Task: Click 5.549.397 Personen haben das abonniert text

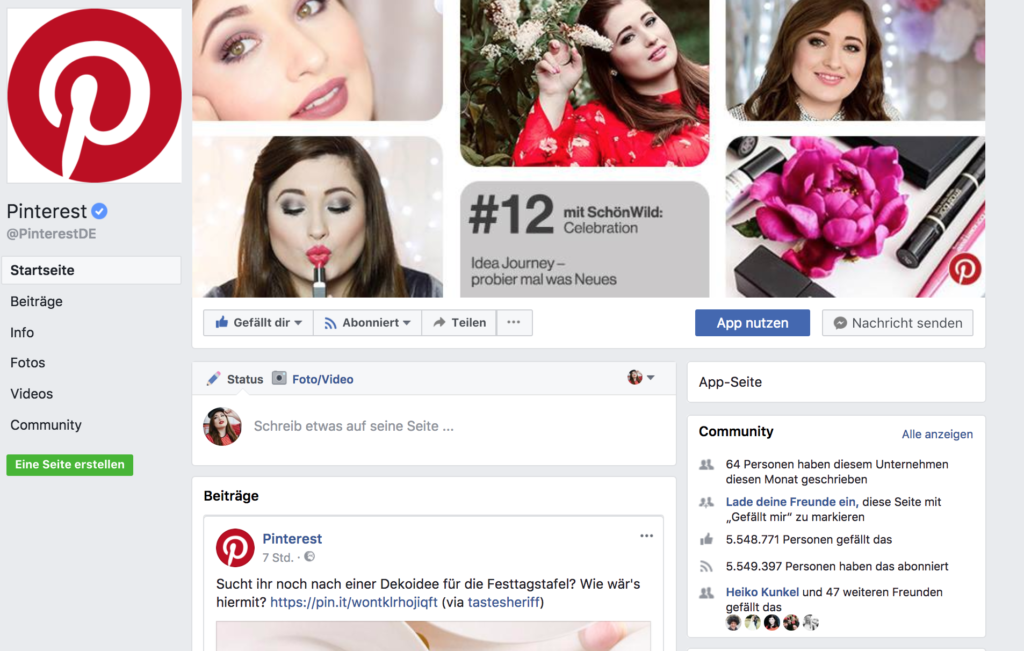Action: (837, 566)
